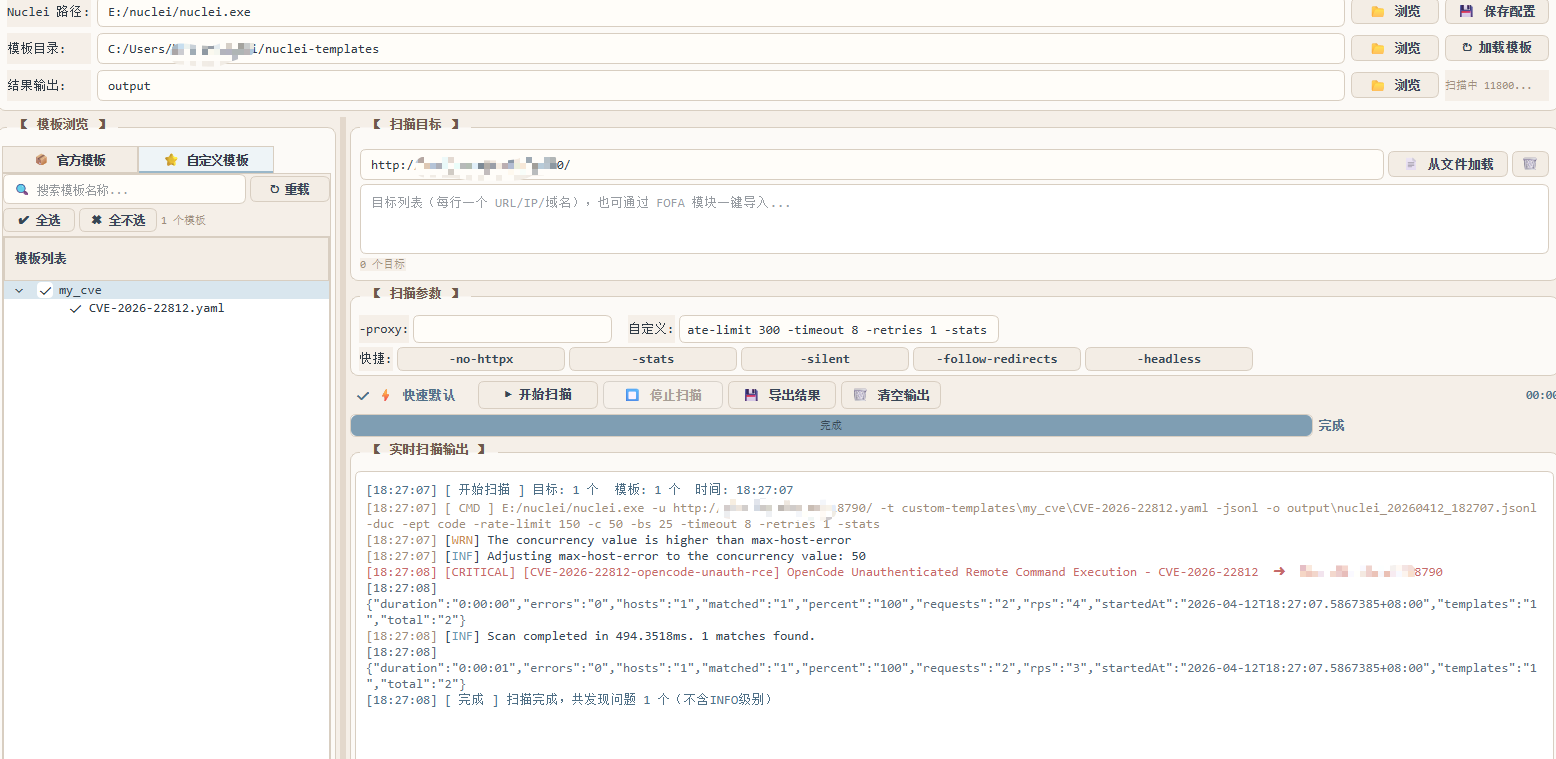The height and width of the screenshot is (759, 1556).
Task: Click the magnifier icon in template search
Action: (22, 190)
